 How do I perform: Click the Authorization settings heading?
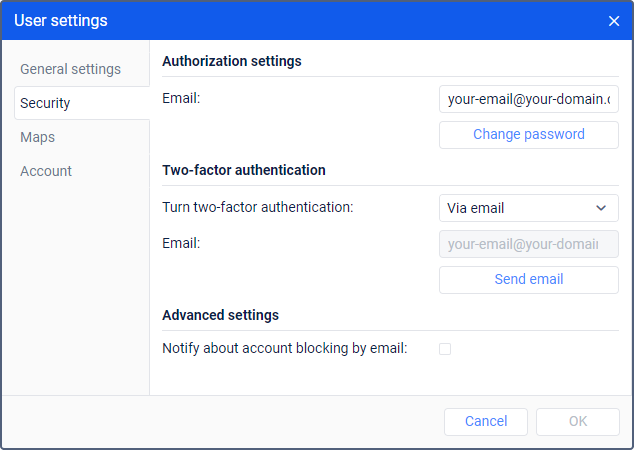click(232, 61)
